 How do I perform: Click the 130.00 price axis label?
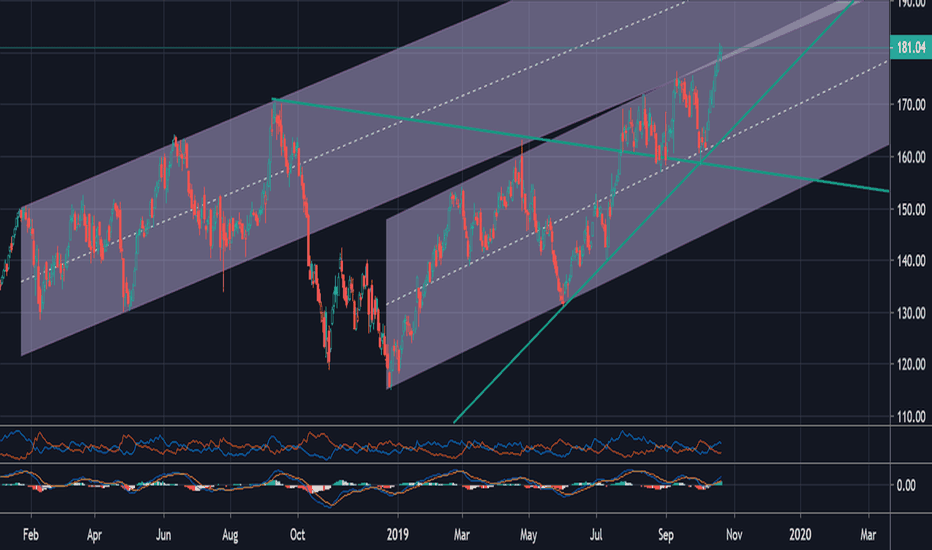[911, 313]
